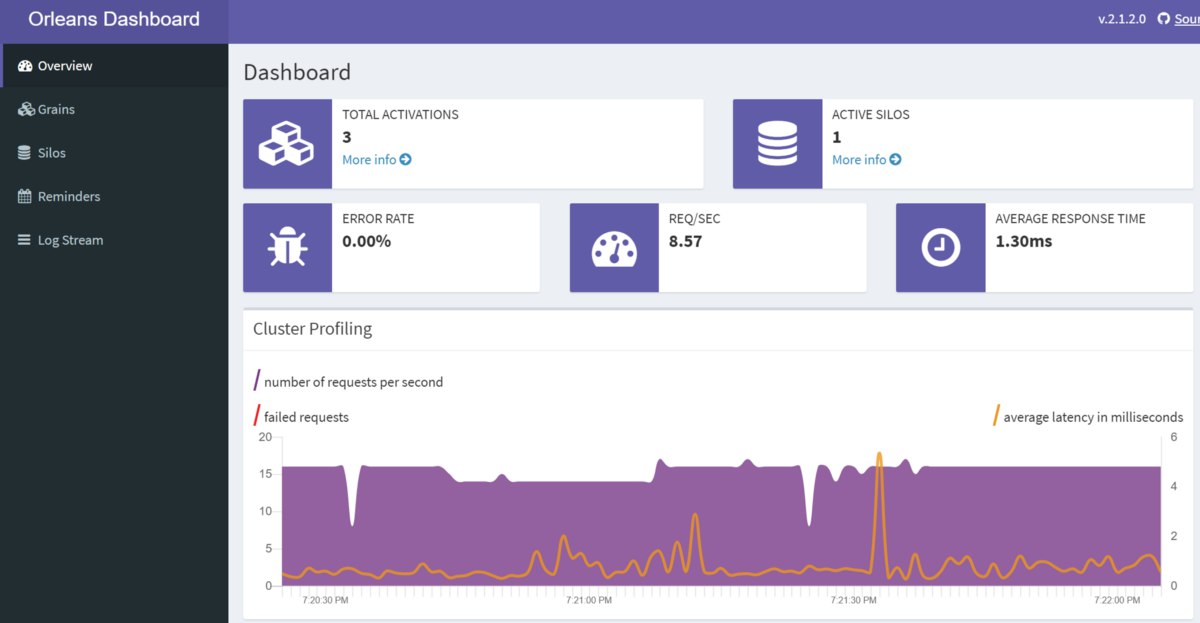This screenshot has width=1200, height=623.
Task: Open More info under Total Activations
Action: point(377,160)
